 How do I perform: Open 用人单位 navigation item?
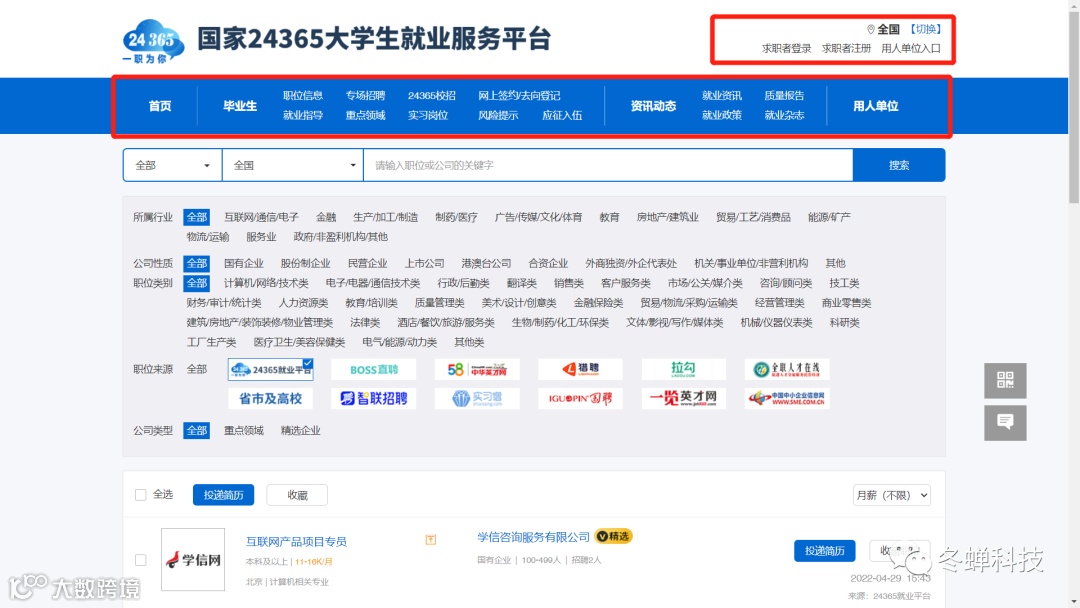[x=875, y=106]
